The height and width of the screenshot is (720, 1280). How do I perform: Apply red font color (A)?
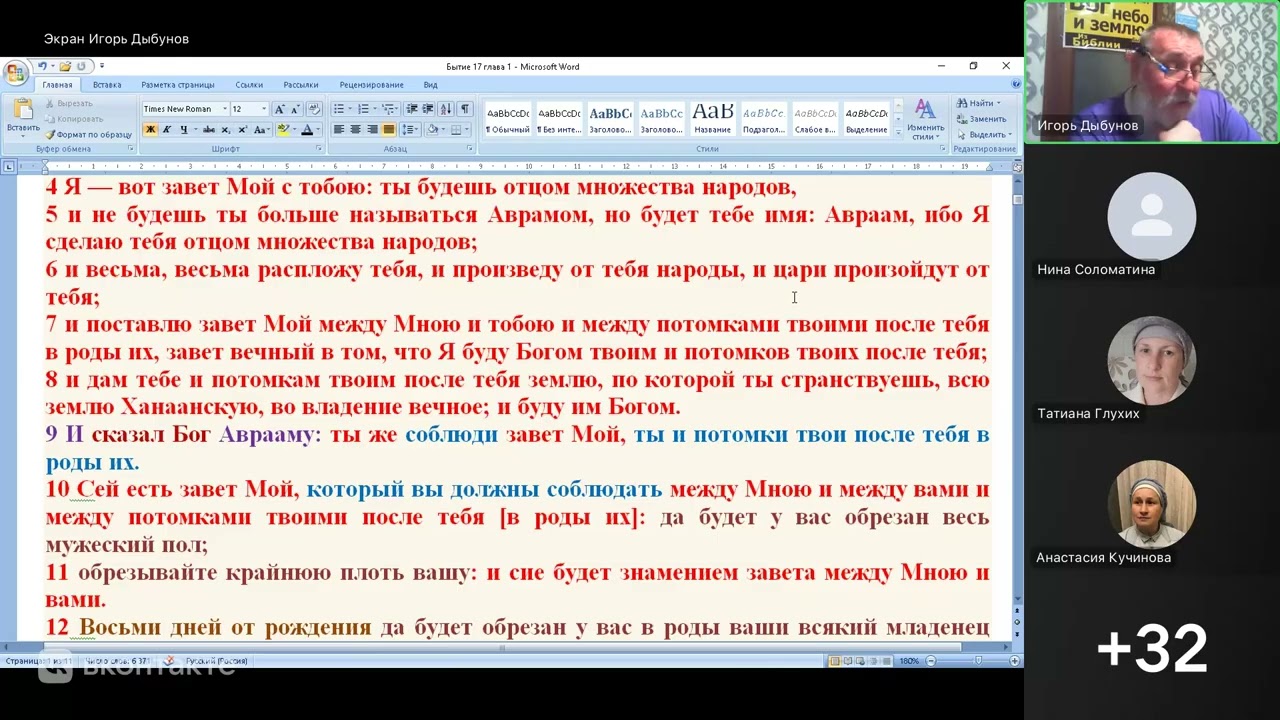click(306, 130)
